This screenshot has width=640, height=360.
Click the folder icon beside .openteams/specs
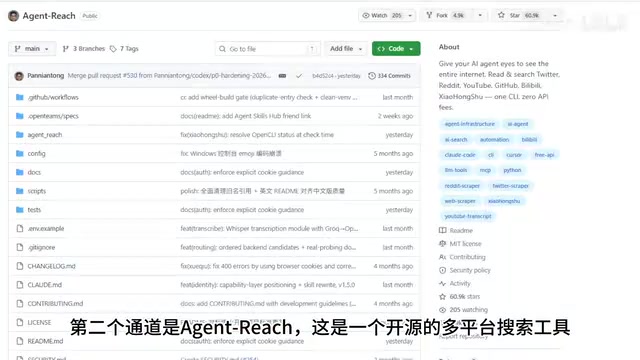coord(20,116)
